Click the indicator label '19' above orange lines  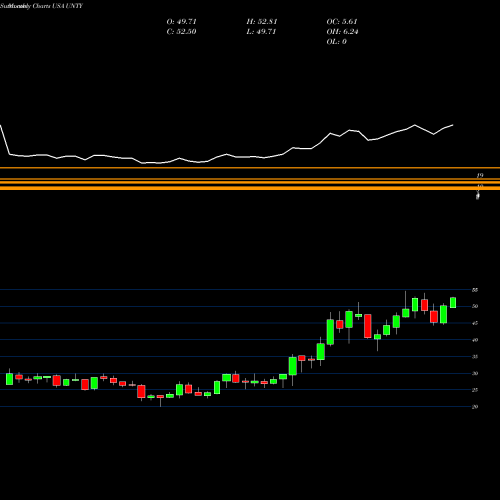click(480, 175)
